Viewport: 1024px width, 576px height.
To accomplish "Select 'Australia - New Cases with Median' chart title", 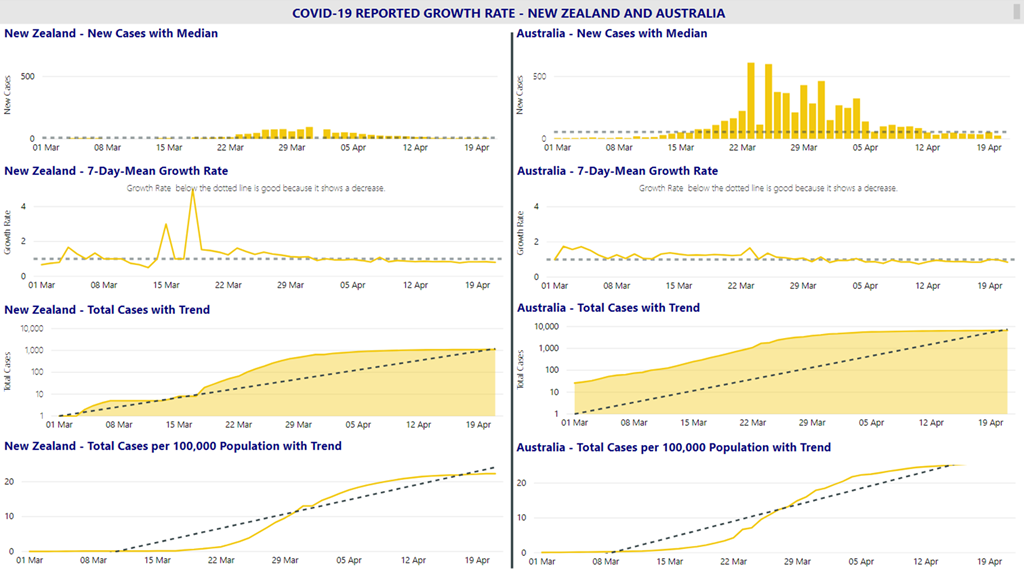I will (x=611, y=33).
